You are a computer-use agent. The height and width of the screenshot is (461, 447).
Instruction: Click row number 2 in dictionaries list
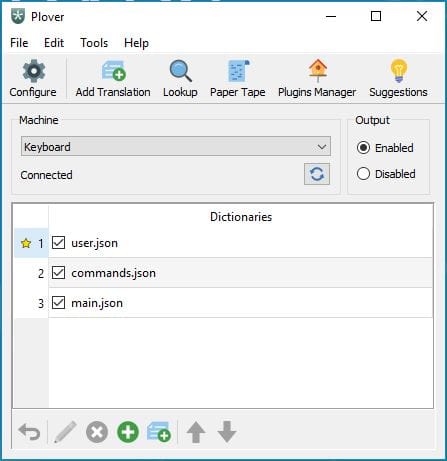[41, 274]
